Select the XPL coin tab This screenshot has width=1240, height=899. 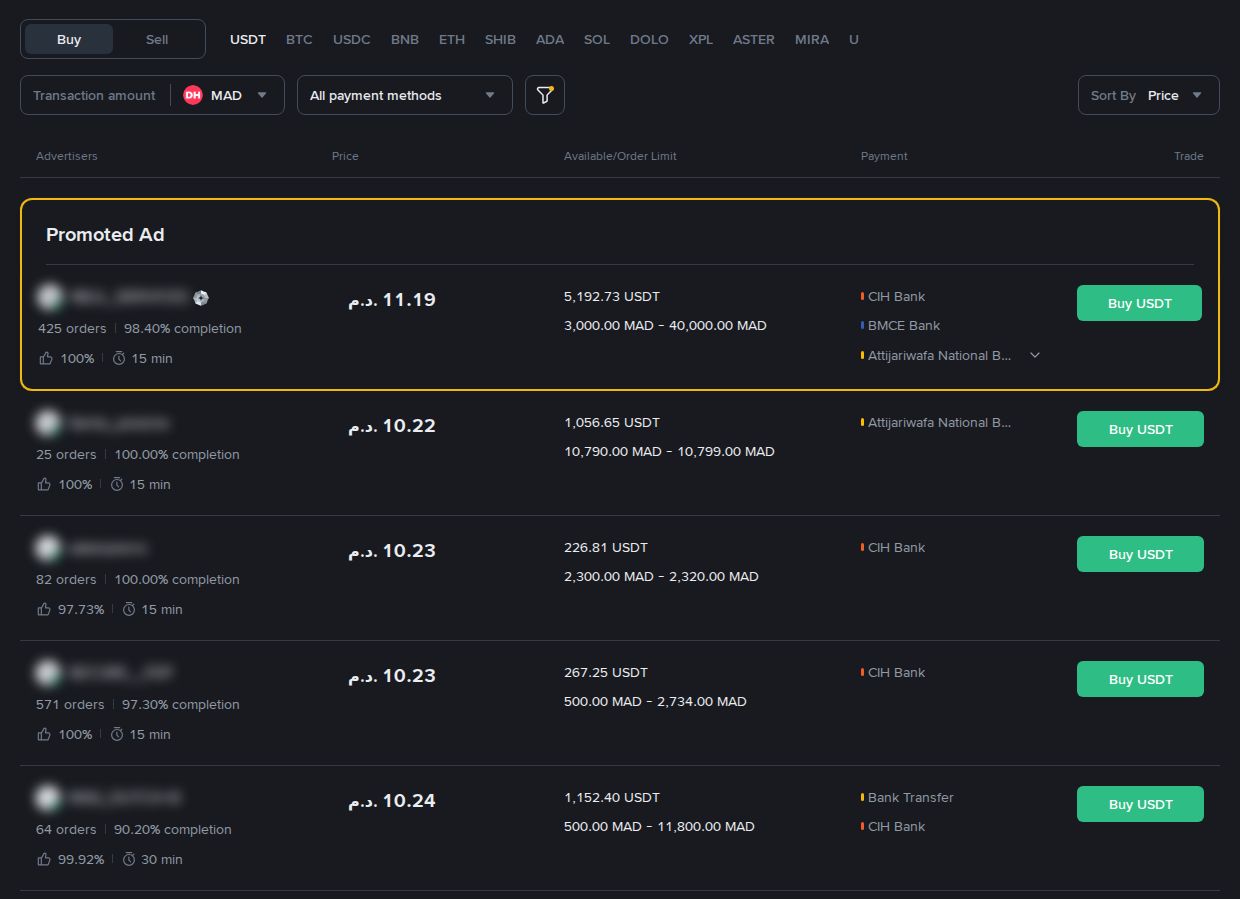[701, 39]
